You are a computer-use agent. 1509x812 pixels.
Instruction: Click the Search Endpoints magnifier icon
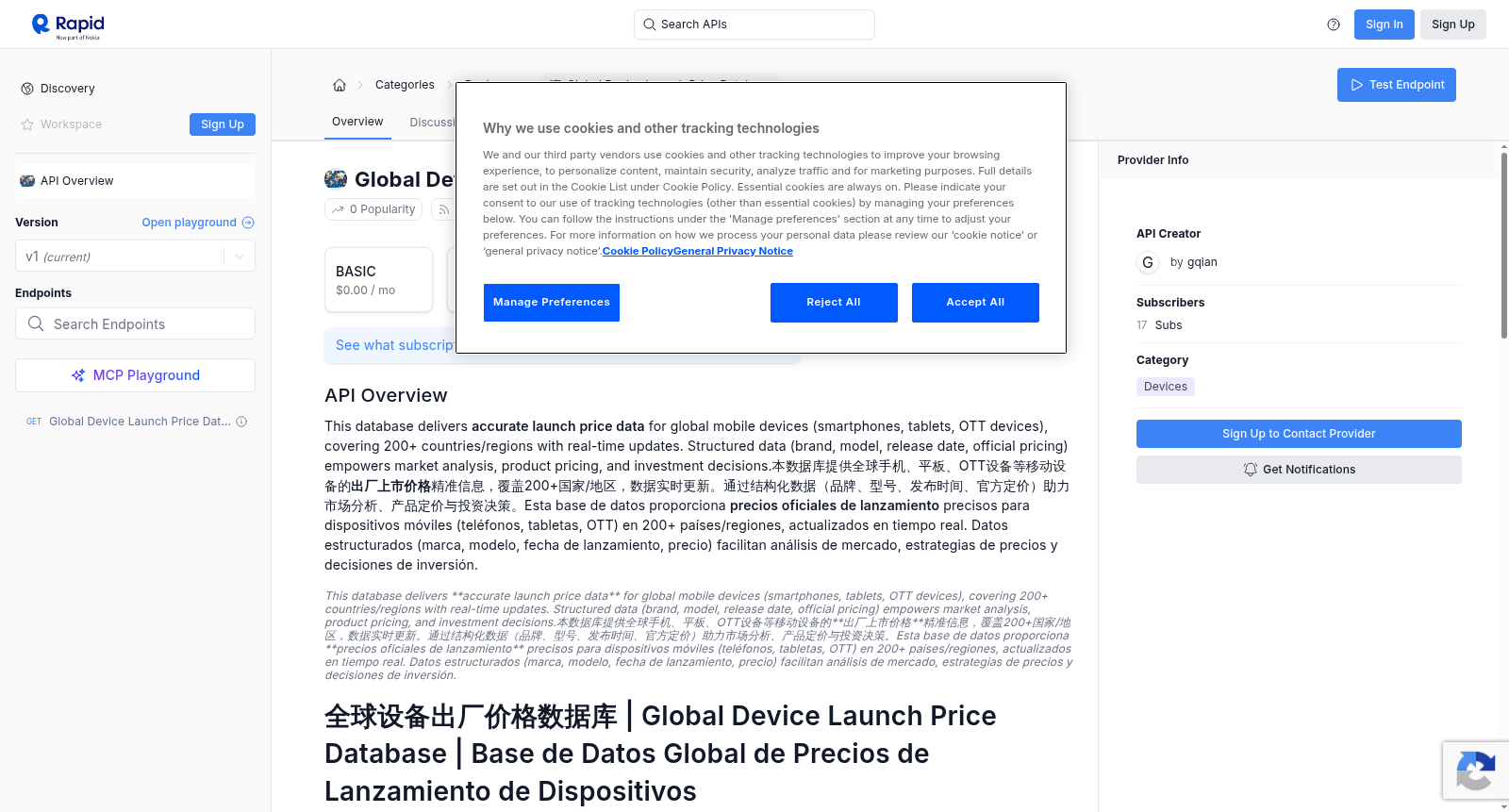pyautogui.click(x=36, y=323)
